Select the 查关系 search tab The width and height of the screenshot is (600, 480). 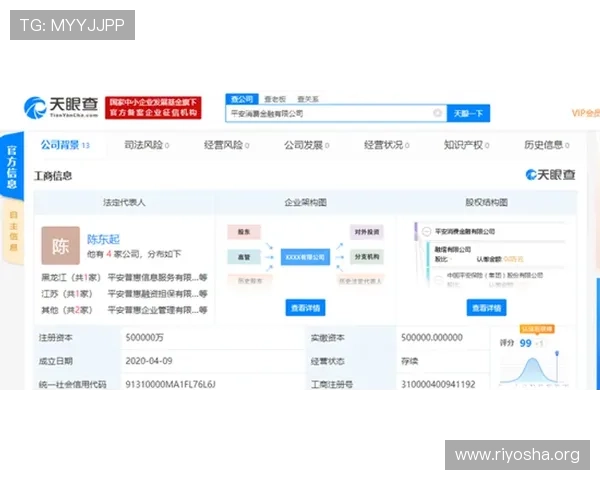[x=308, y=99]
